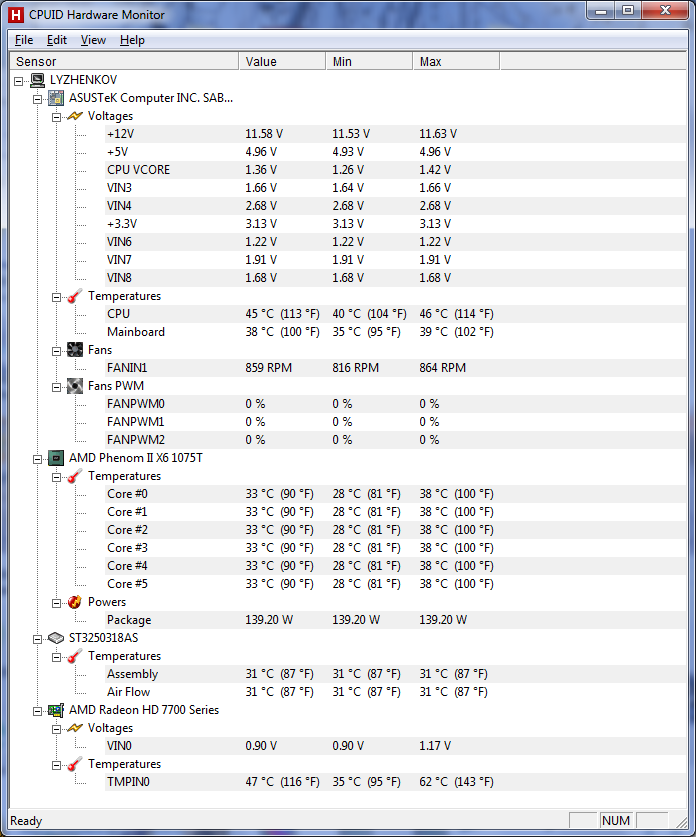The image size is (696, 837).
Task: Select the VIN8 voltage row
Action: (396, 278)
